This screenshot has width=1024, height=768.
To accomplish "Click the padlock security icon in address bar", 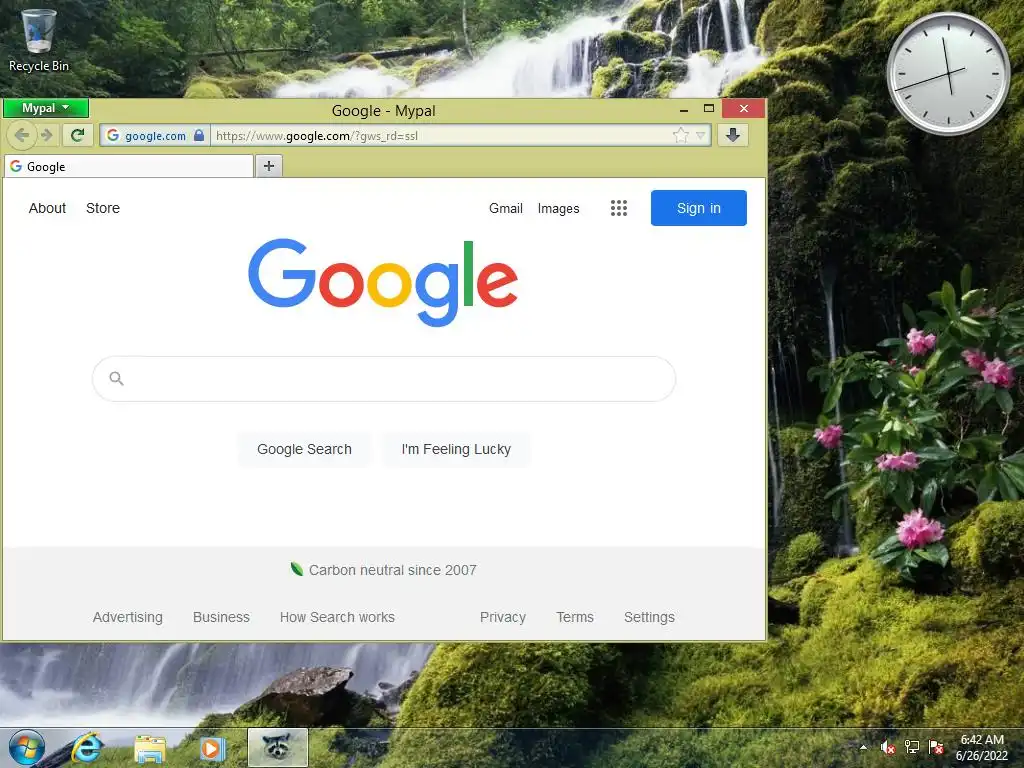I will [199, 135].
